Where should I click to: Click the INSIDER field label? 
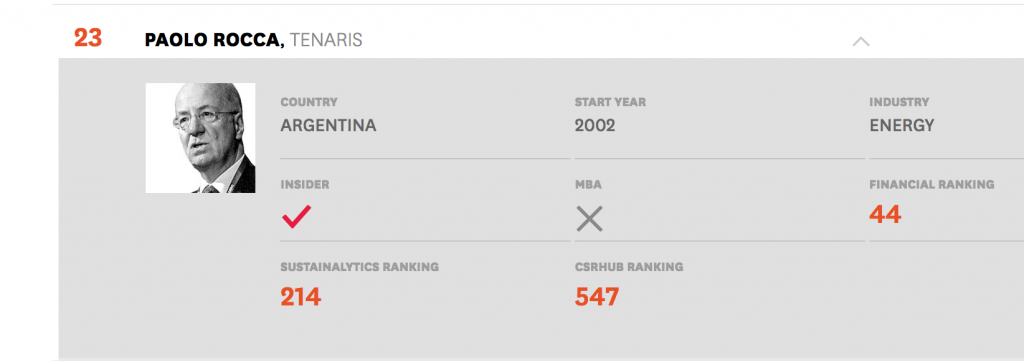(x=305, y=185)
